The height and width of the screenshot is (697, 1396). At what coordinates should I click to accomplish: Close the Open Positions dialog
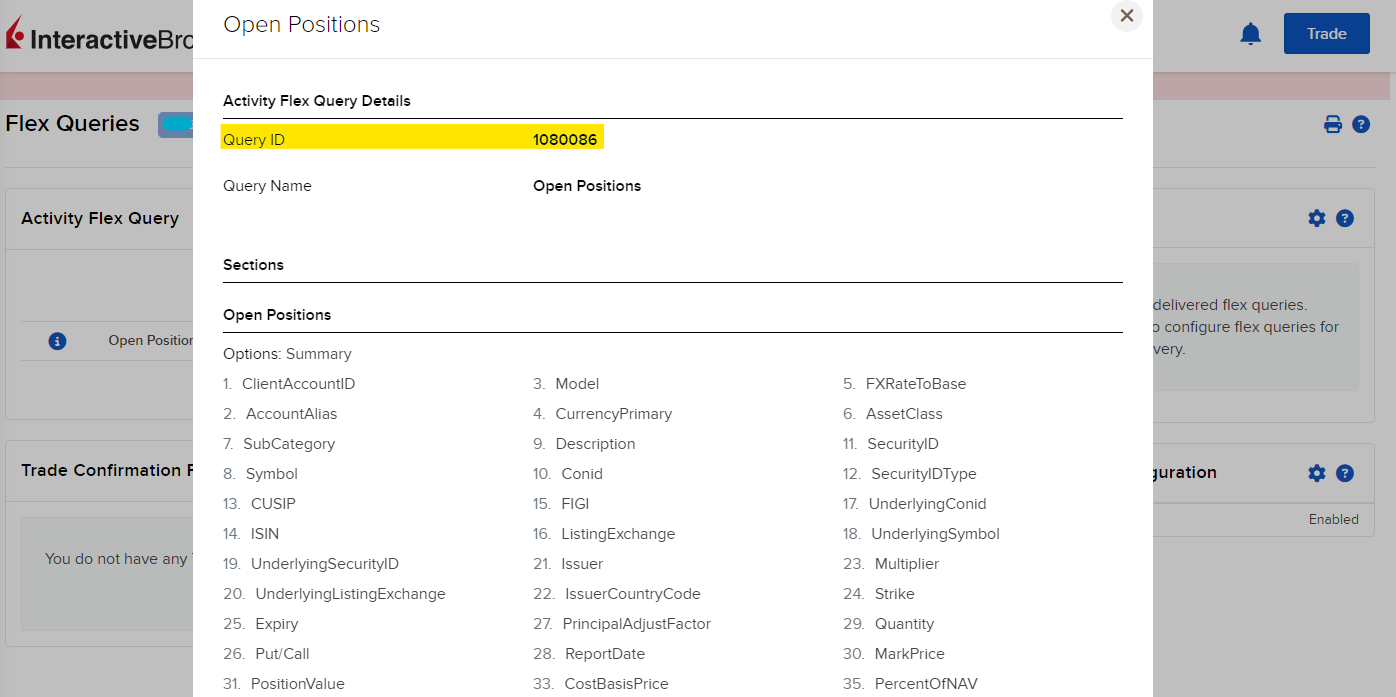1126,16
